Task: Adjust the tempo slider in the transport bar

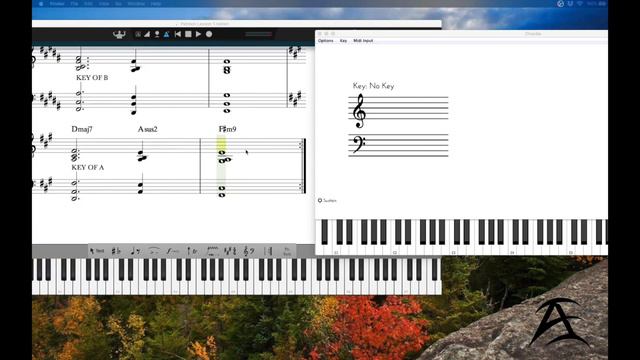Action: point(258,34)
